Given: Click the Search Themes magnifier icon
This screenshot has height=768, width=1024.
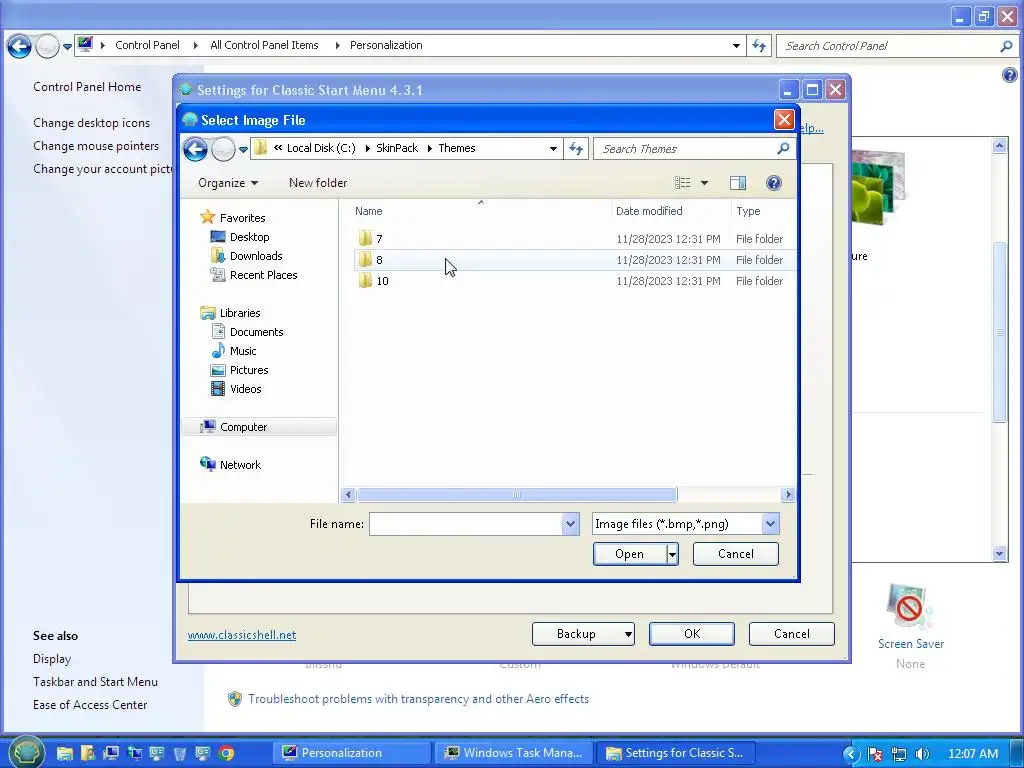Looking at the screenshot, I should (x=783, y=148).
